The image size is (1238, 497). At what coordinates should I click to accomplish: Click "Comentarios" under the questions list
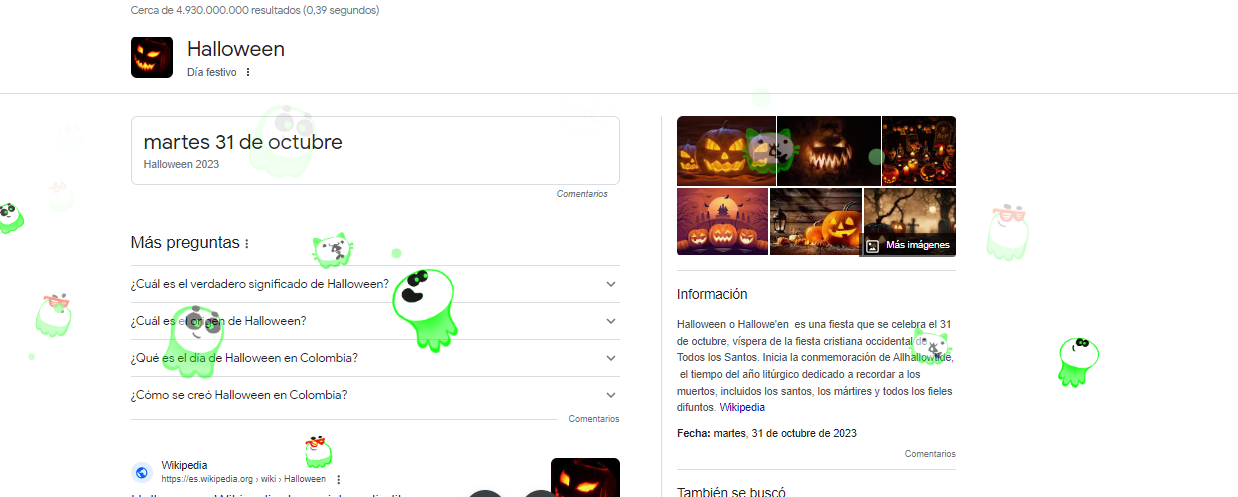click(593, 419)
